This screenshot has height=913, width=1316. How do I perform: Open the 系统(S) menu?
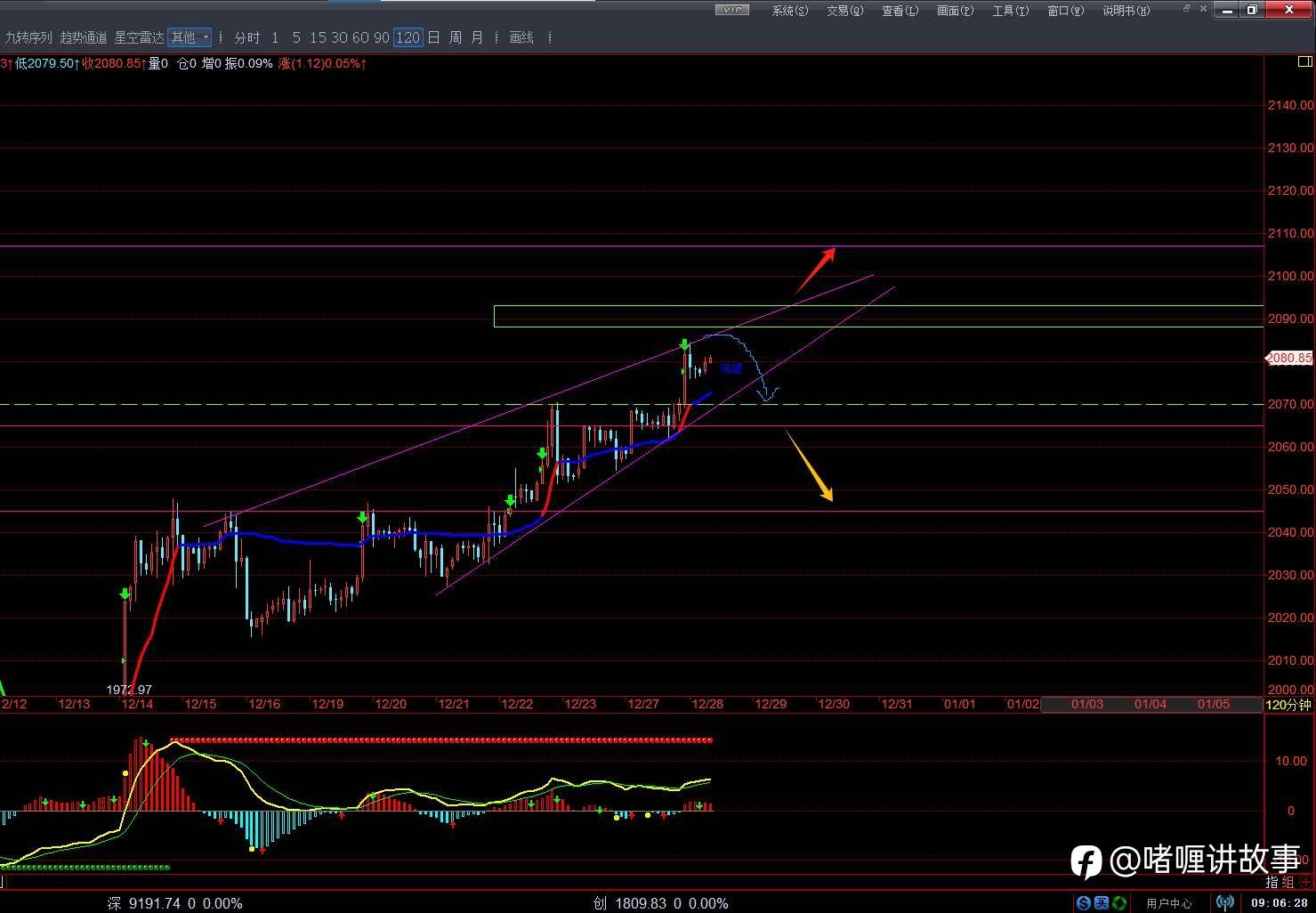coord(789,11)
